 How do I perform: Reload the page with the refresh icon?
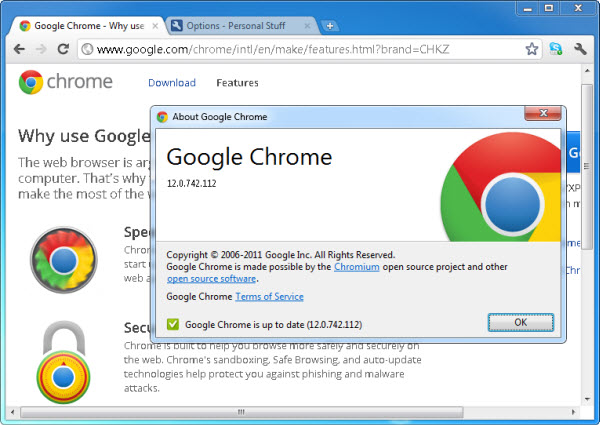(x=65, y=48)
